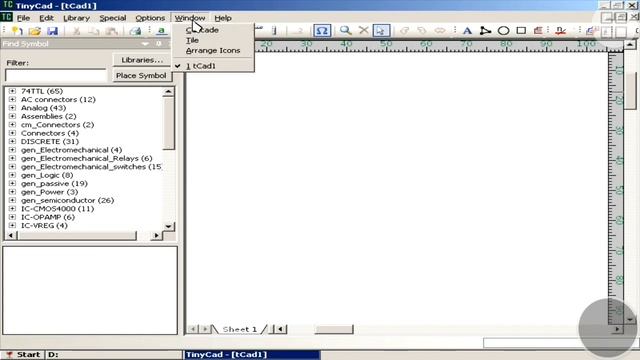Click the X delete tool icon
Image resolution: width=640 pixels, height=360 pixels.
[363, 31]
